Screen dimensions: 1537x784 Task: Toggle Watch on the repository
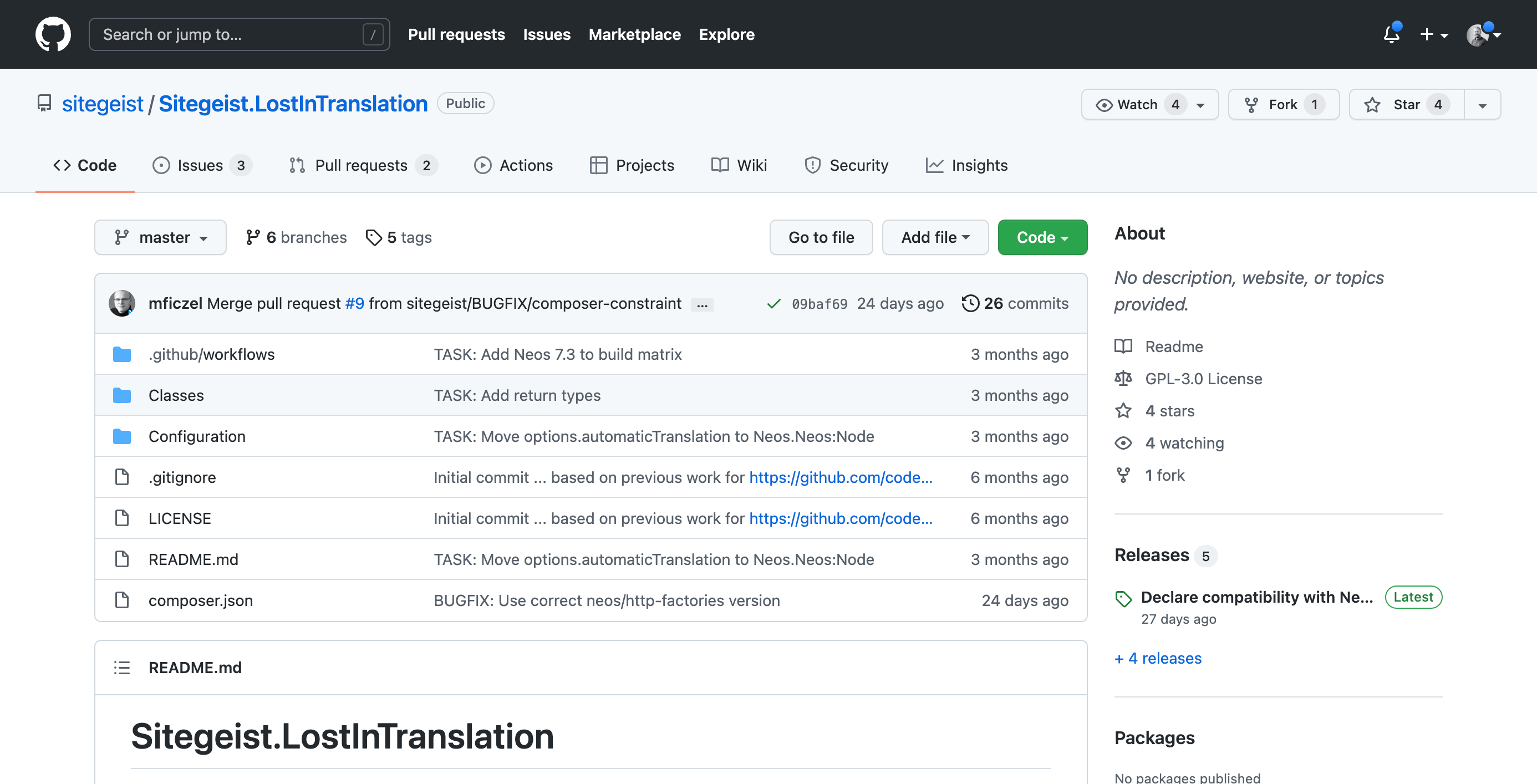coord(1136,104)
